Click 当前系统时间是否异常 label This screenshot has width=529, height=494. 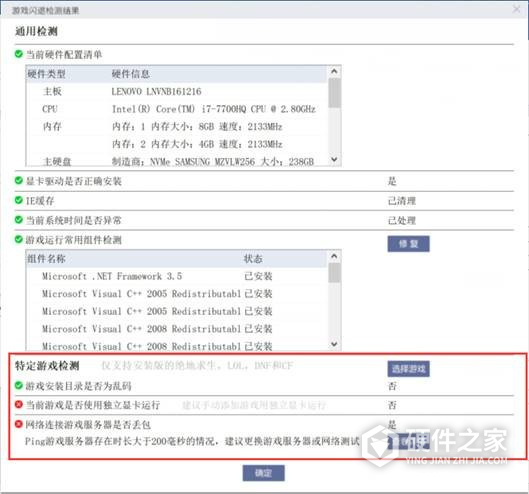click(x=74, y=220)
